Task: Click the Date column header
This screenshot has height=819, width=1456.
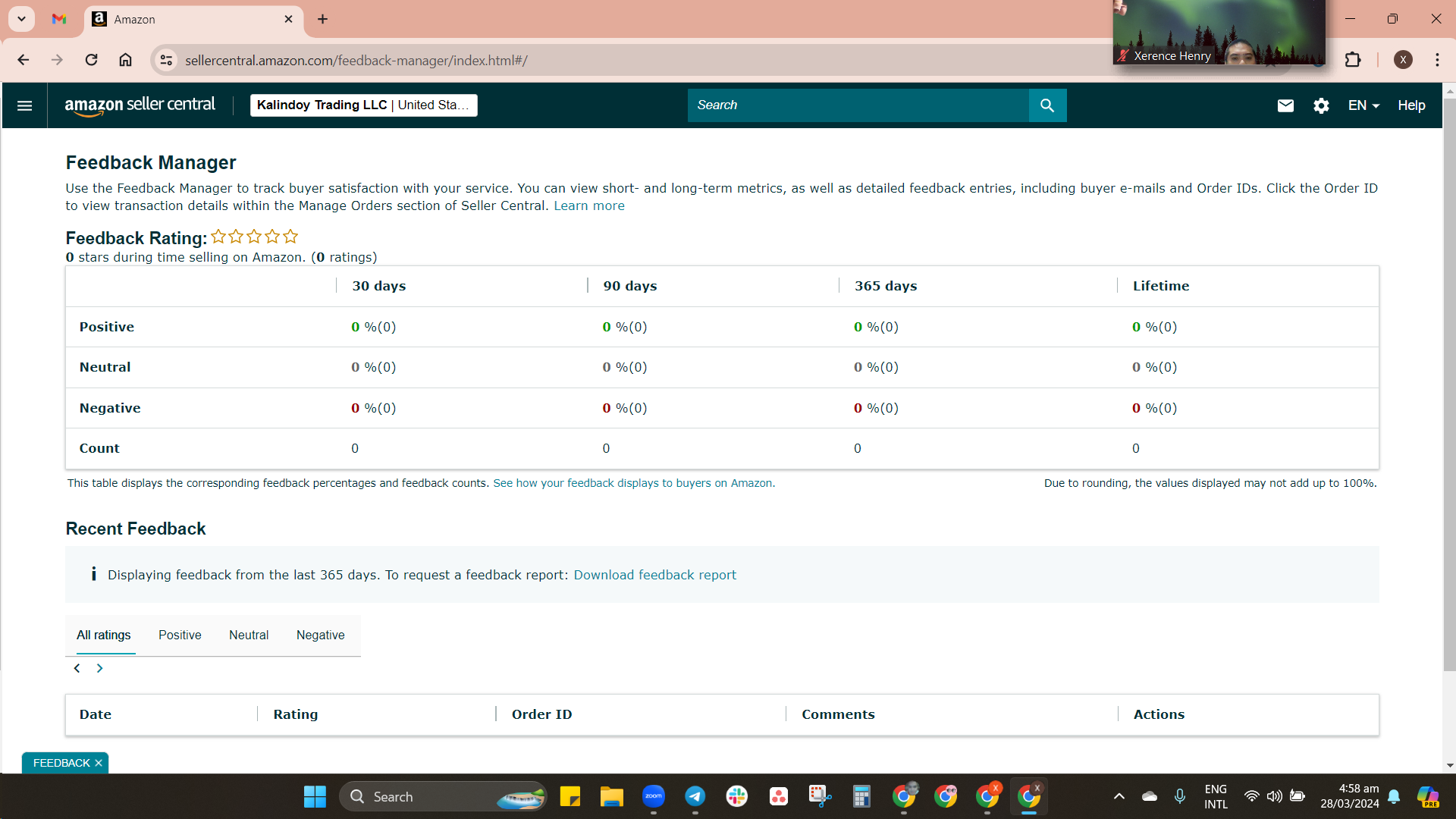Action: click(x=96, y=714)
